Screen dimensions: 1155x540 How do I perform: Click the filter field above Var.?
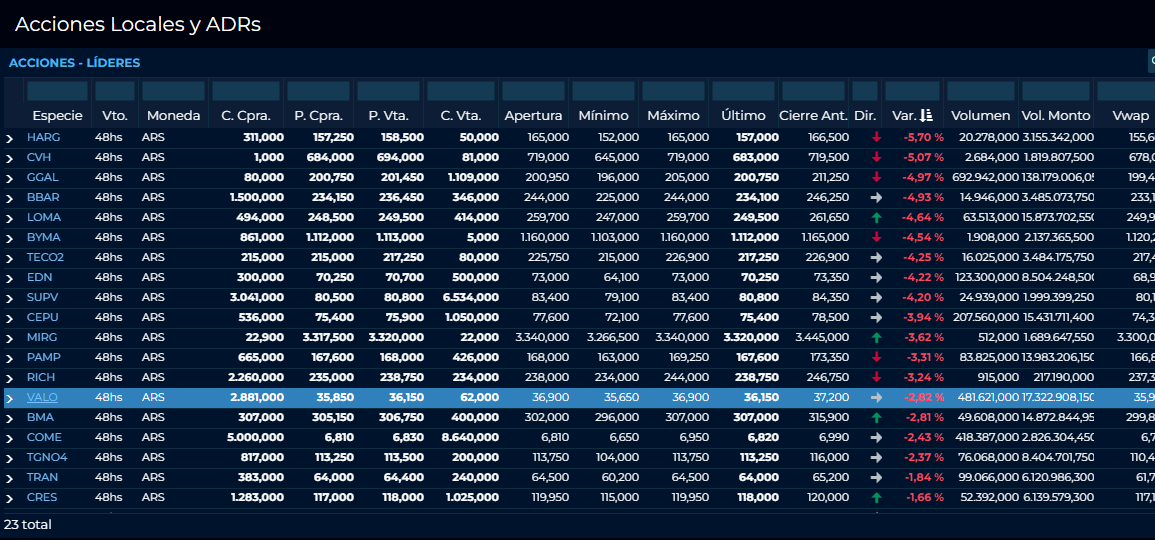[912, 91]
